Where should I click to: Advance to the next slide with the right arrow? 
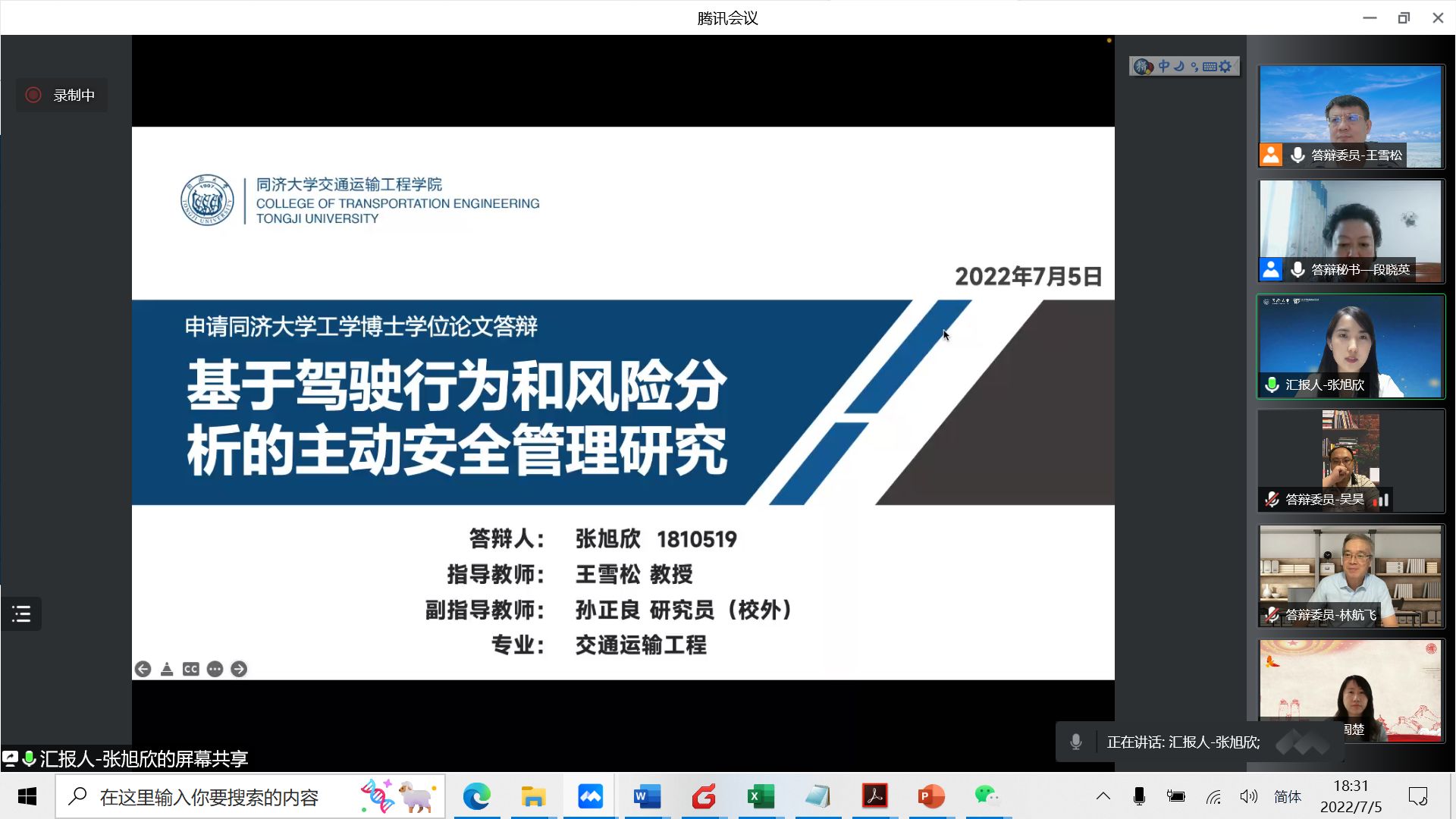point(239,669)
